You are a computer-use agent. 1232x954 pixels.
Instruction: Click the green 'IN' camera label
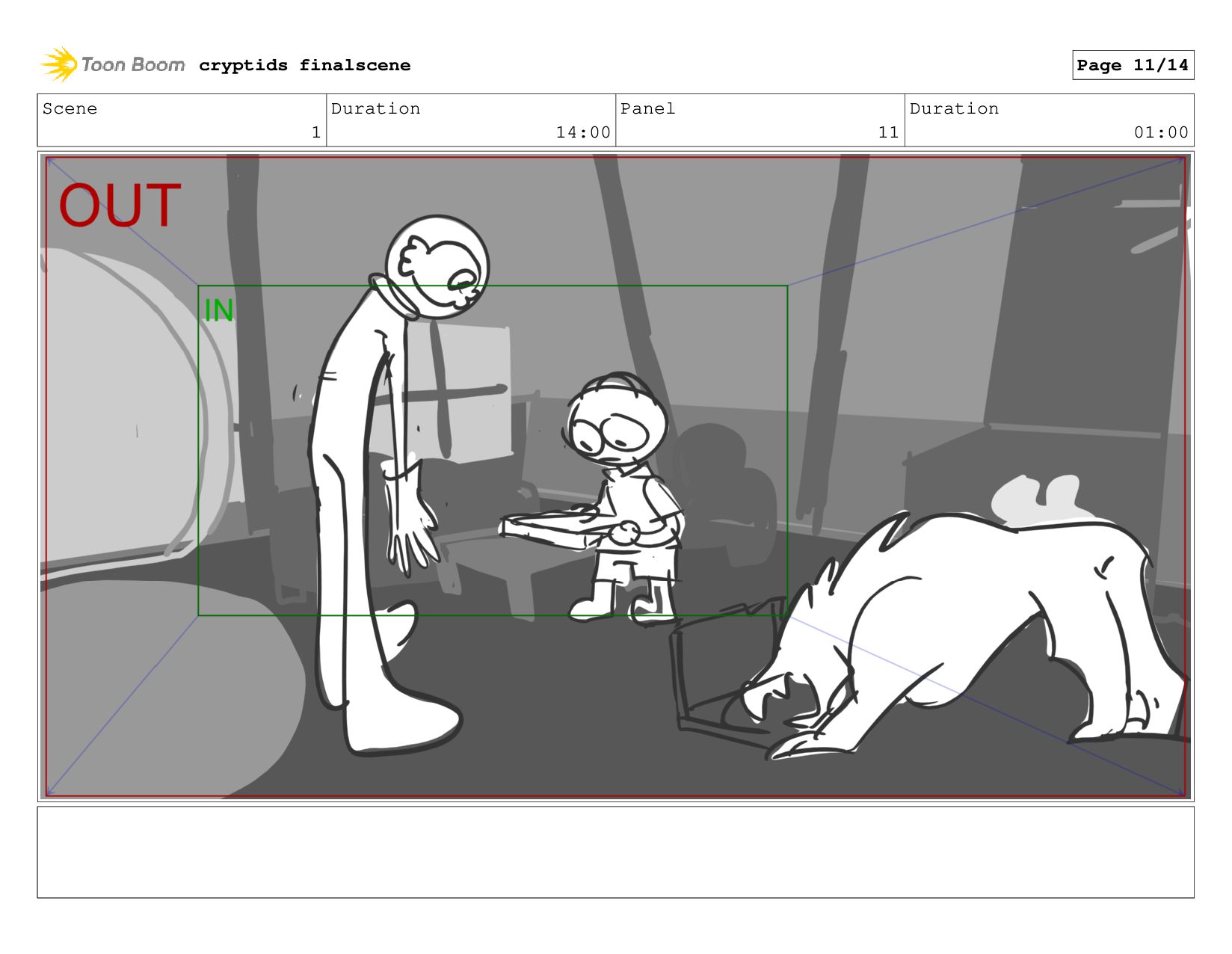[219, 310]
